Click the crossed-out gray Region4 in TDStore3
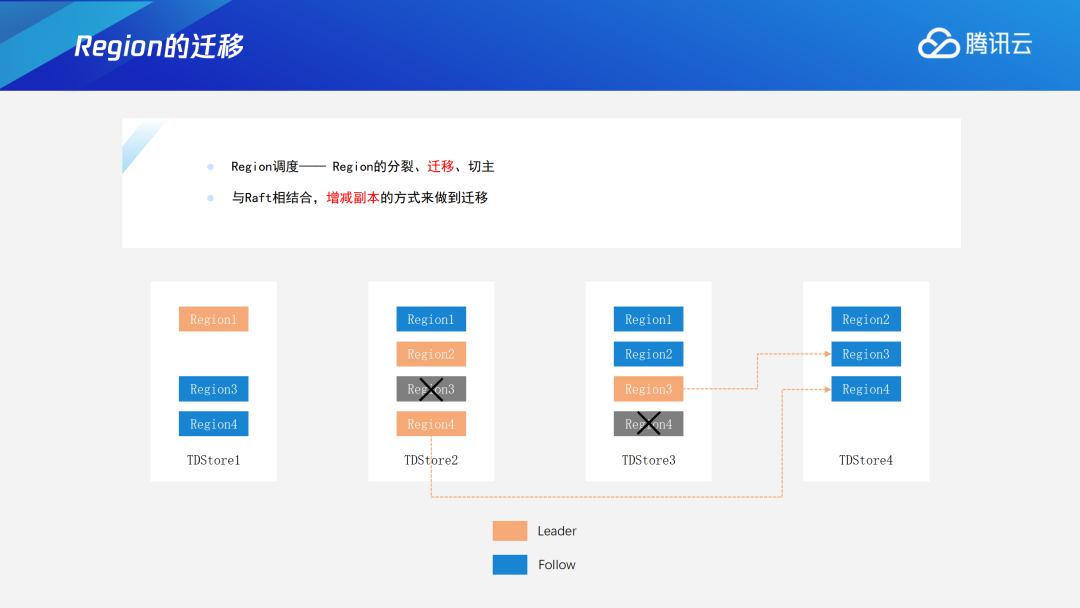Viewport: 1080px width, 608px height. [x=649, y=424]
